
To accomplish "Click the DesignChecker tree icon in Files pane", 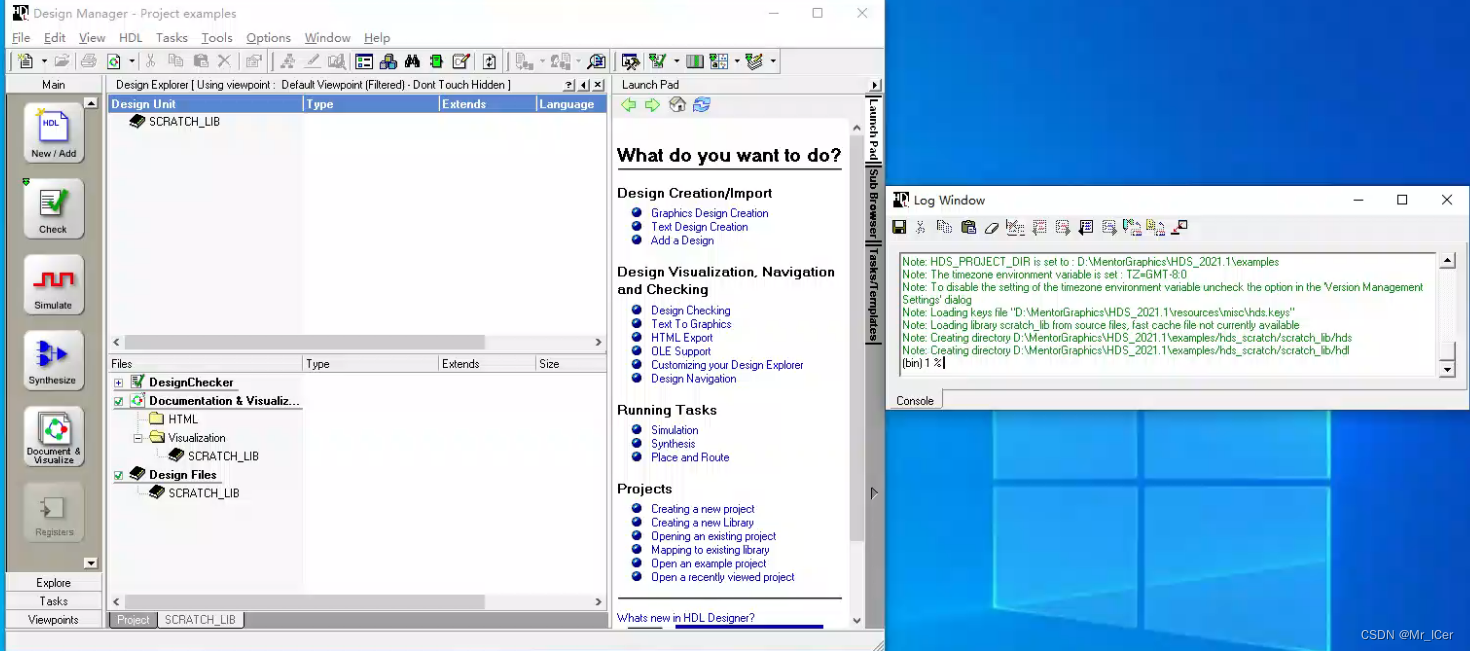I will [x=137, y=382].
